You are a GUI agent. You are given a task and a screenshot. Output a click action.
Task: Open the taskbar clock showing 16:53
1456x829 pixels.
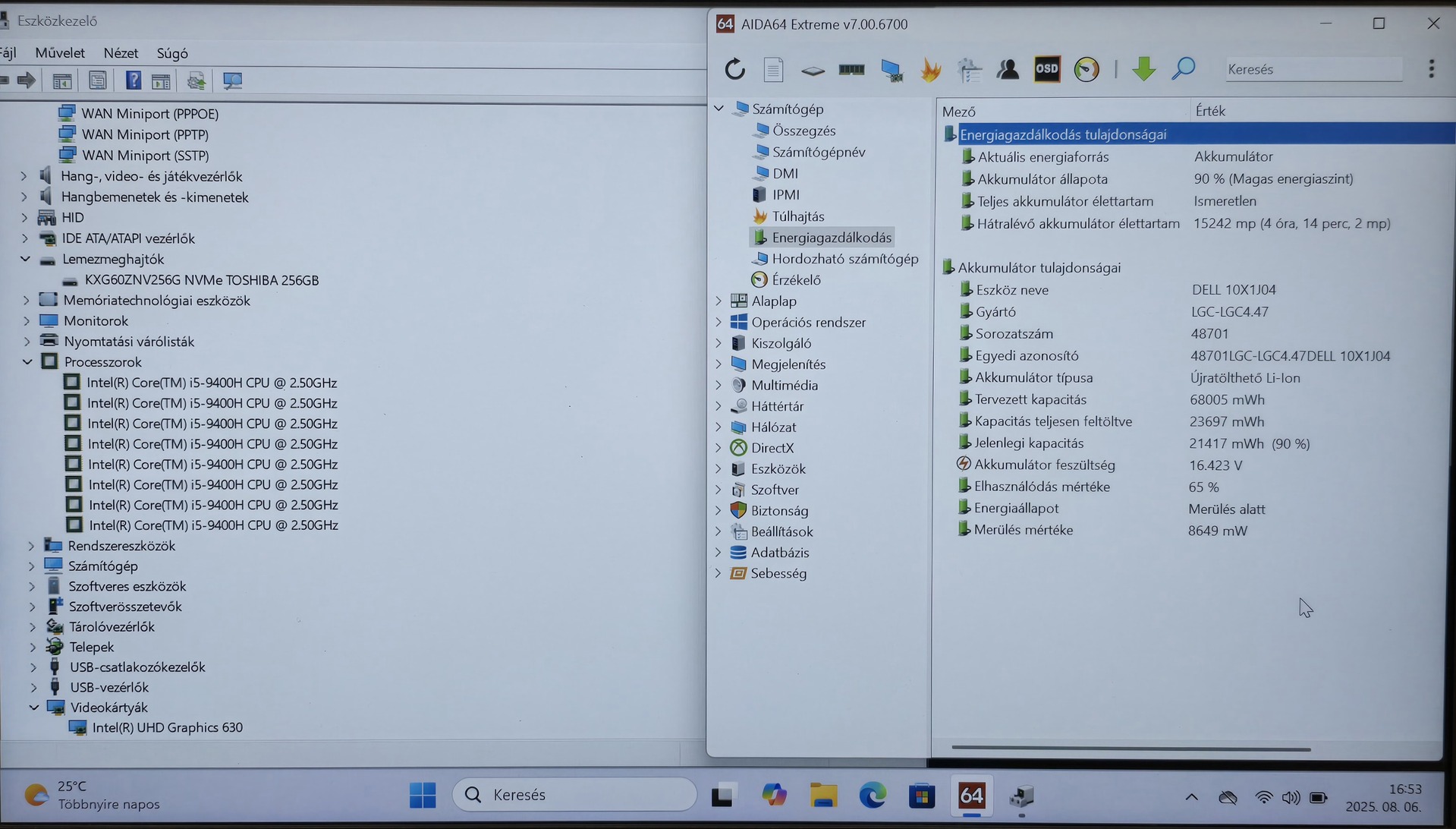1383,797
